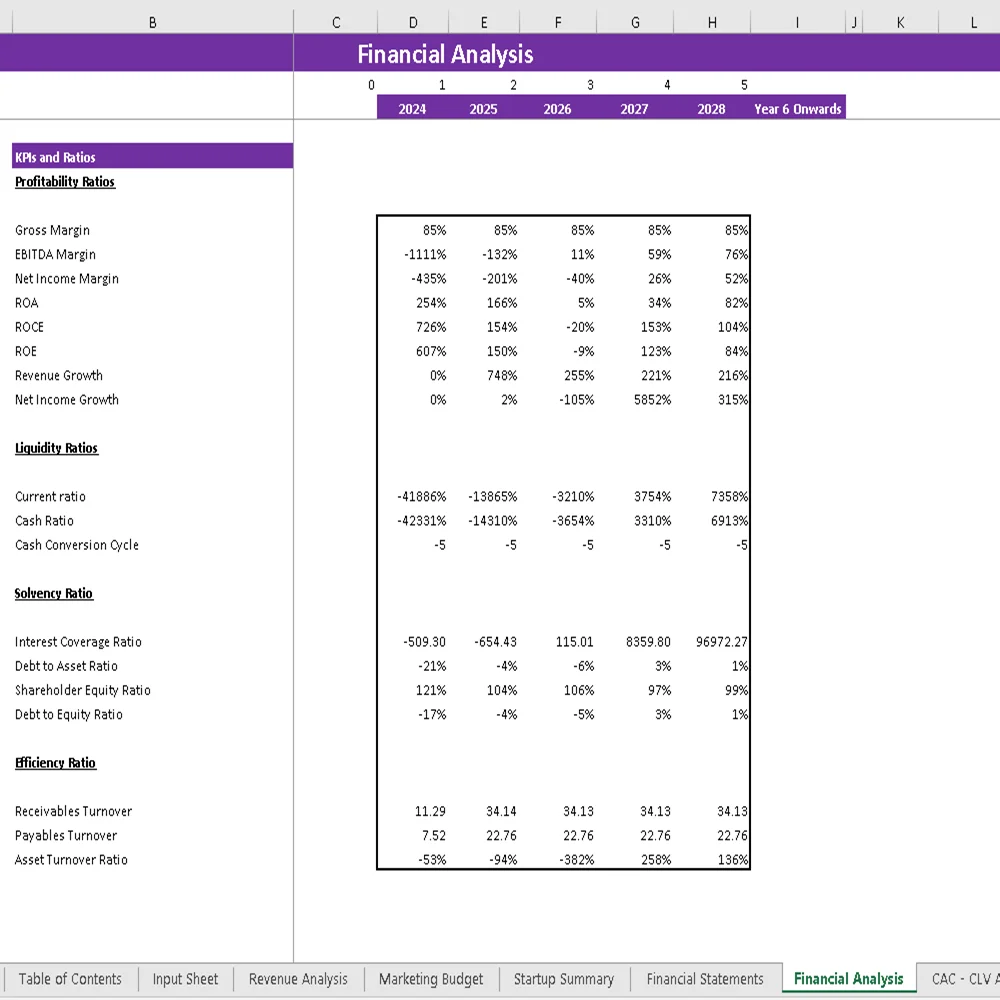Screen dimensions: 1000x1000
Task: Click the Efficiency Ratio heading
Action: point(53,763)
